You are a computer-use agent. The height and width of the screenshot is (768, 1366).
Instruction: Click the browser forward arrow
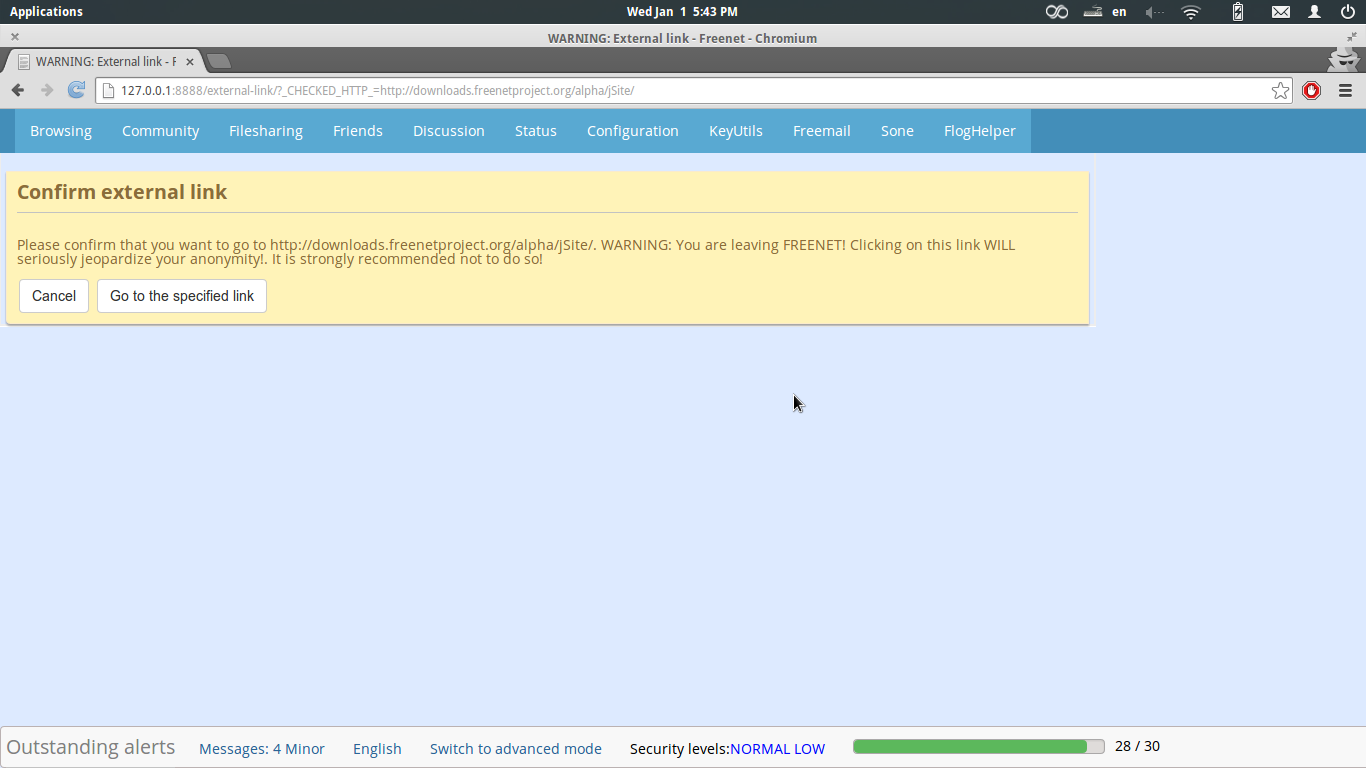tap(46, 90)
